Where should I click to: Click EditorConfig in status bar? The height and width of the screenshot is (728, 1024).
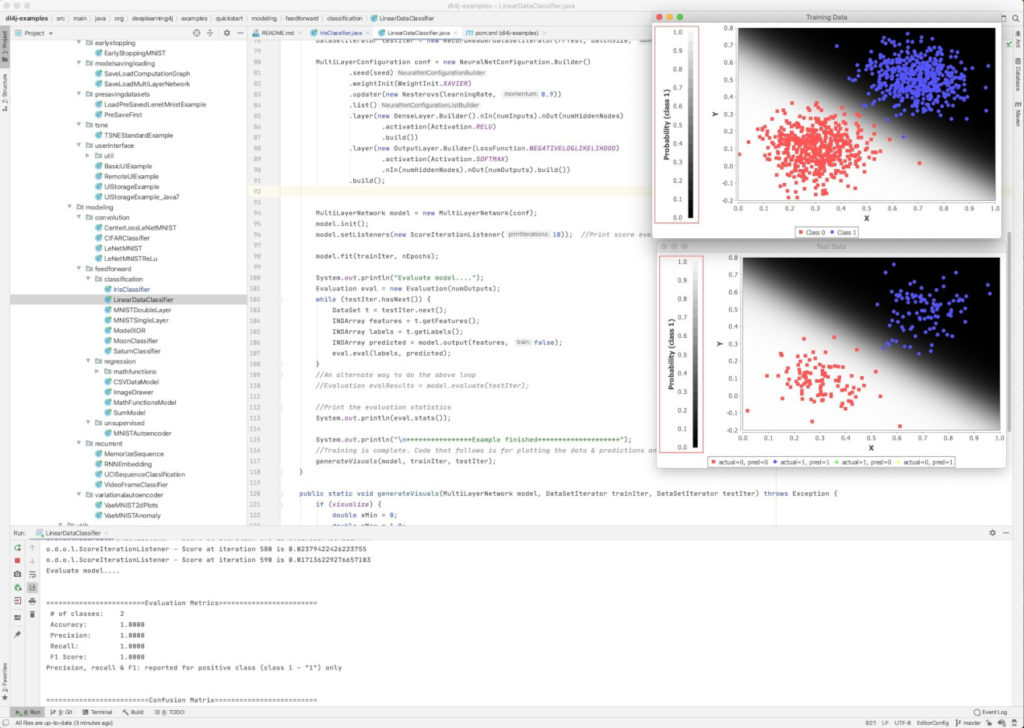coord(933,723)
